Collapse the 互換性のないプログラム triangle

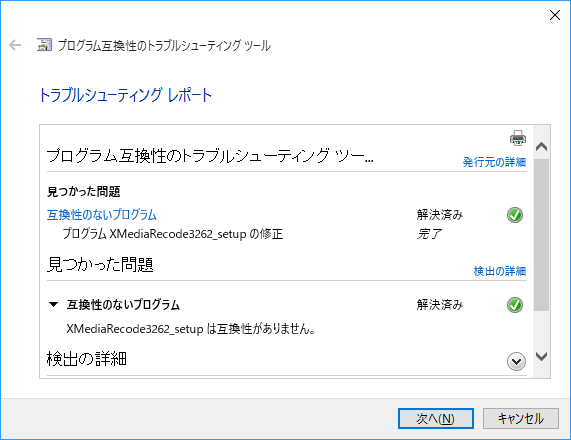[x=54, y=305]
